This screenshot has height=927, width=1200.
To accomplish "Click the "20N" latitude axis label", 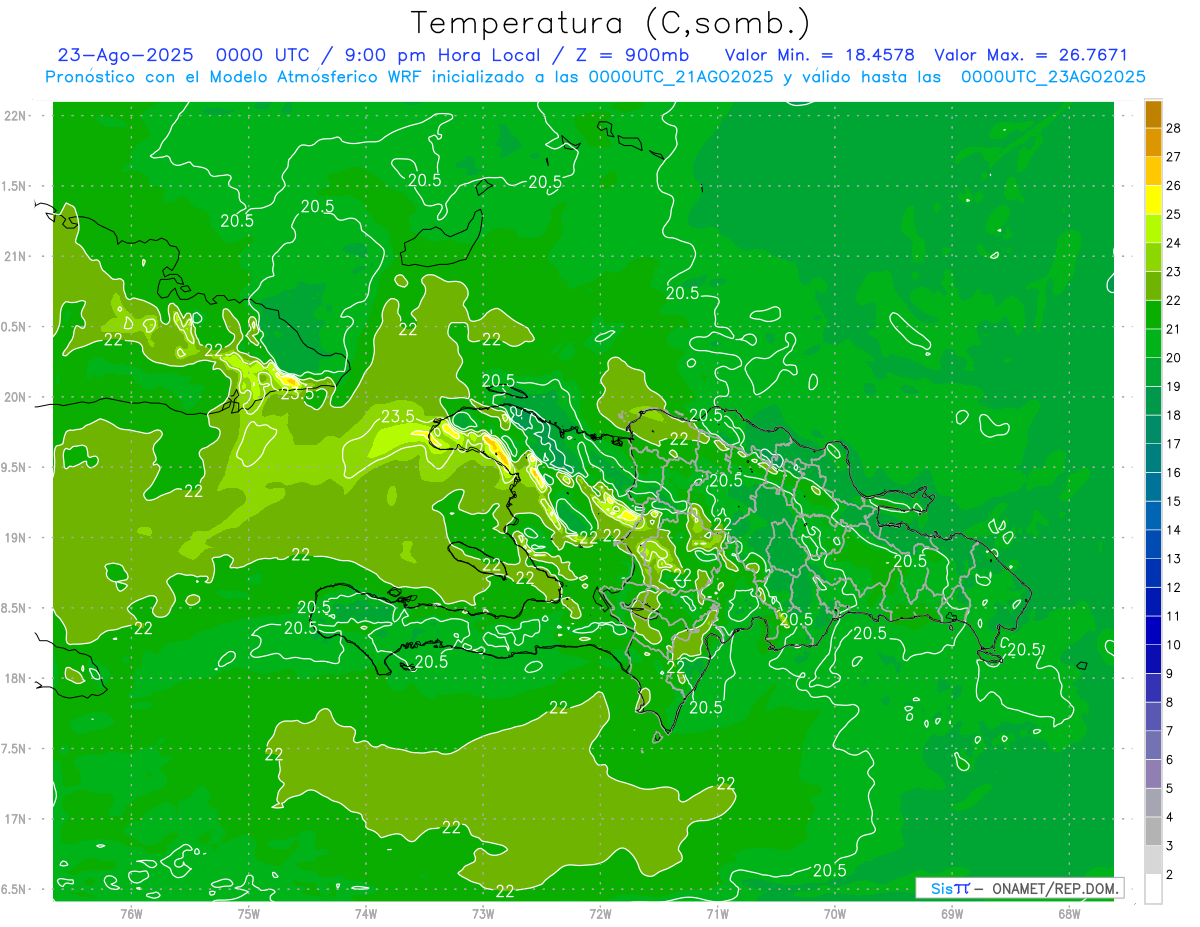I will 16,397.
